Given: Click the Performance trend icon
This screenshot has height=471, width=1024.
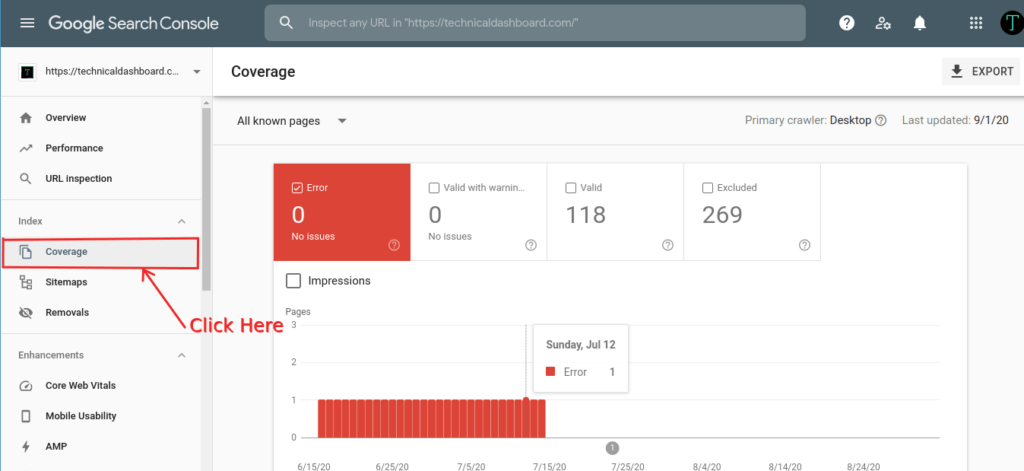Looking at the screenshot, I should [26, 148].
